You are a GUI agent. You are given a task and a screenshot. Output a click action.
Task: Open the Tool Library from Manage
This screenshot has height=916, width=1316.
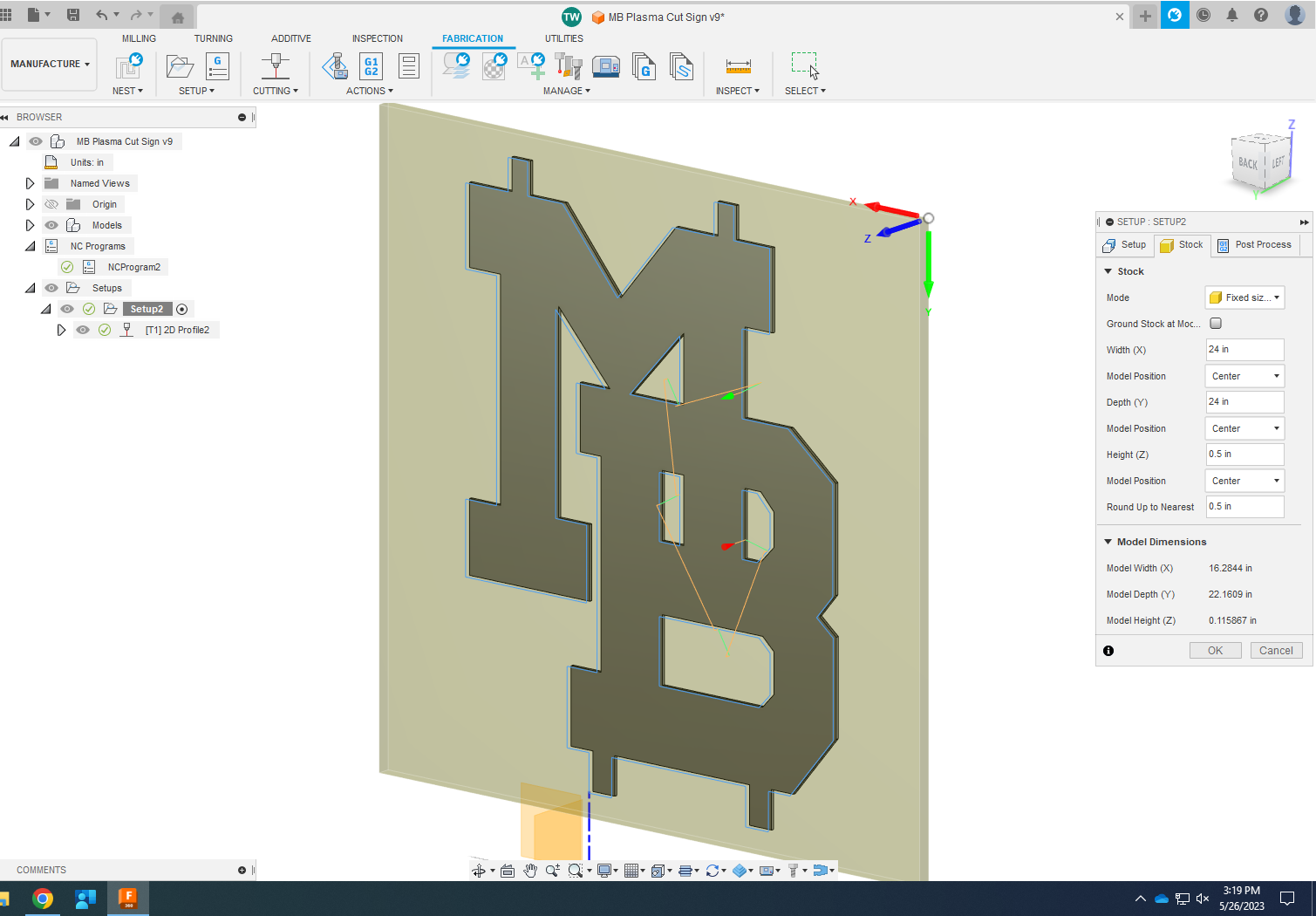coord(567,65)
